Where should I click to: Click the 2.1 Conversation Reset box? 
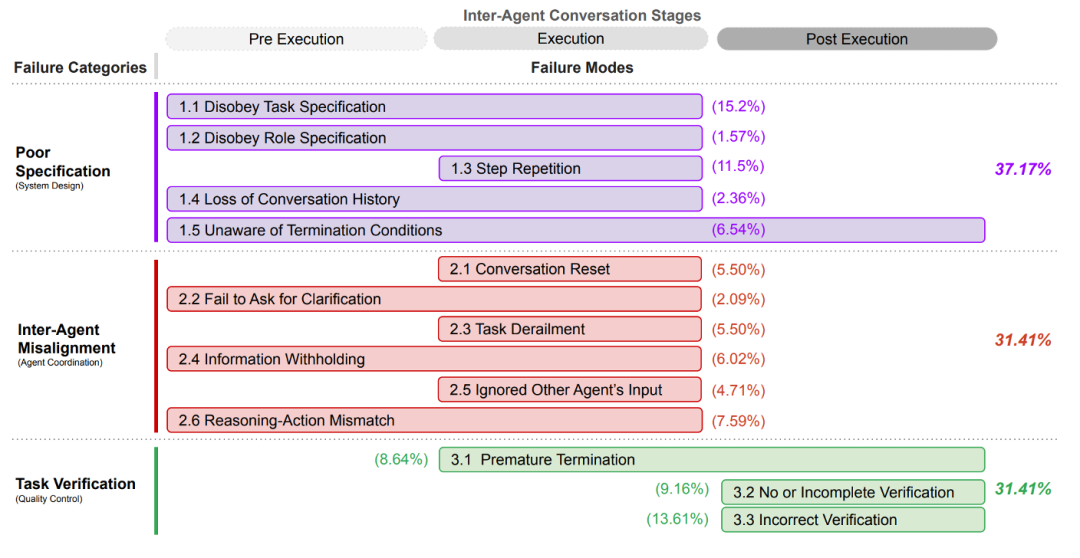coord(570,269)
